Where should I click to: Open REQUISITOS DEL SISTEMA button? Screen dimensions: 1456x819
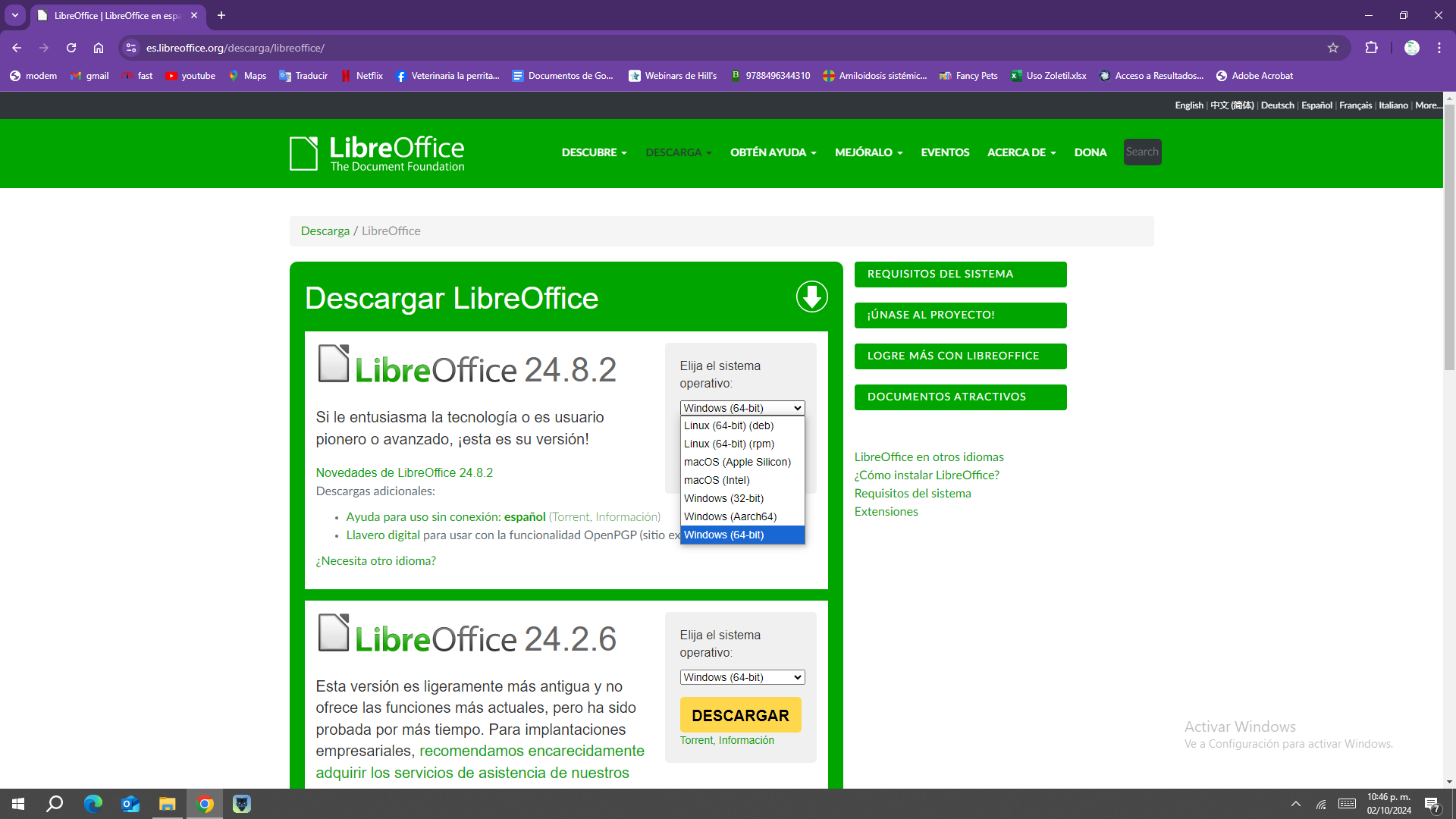960,275
